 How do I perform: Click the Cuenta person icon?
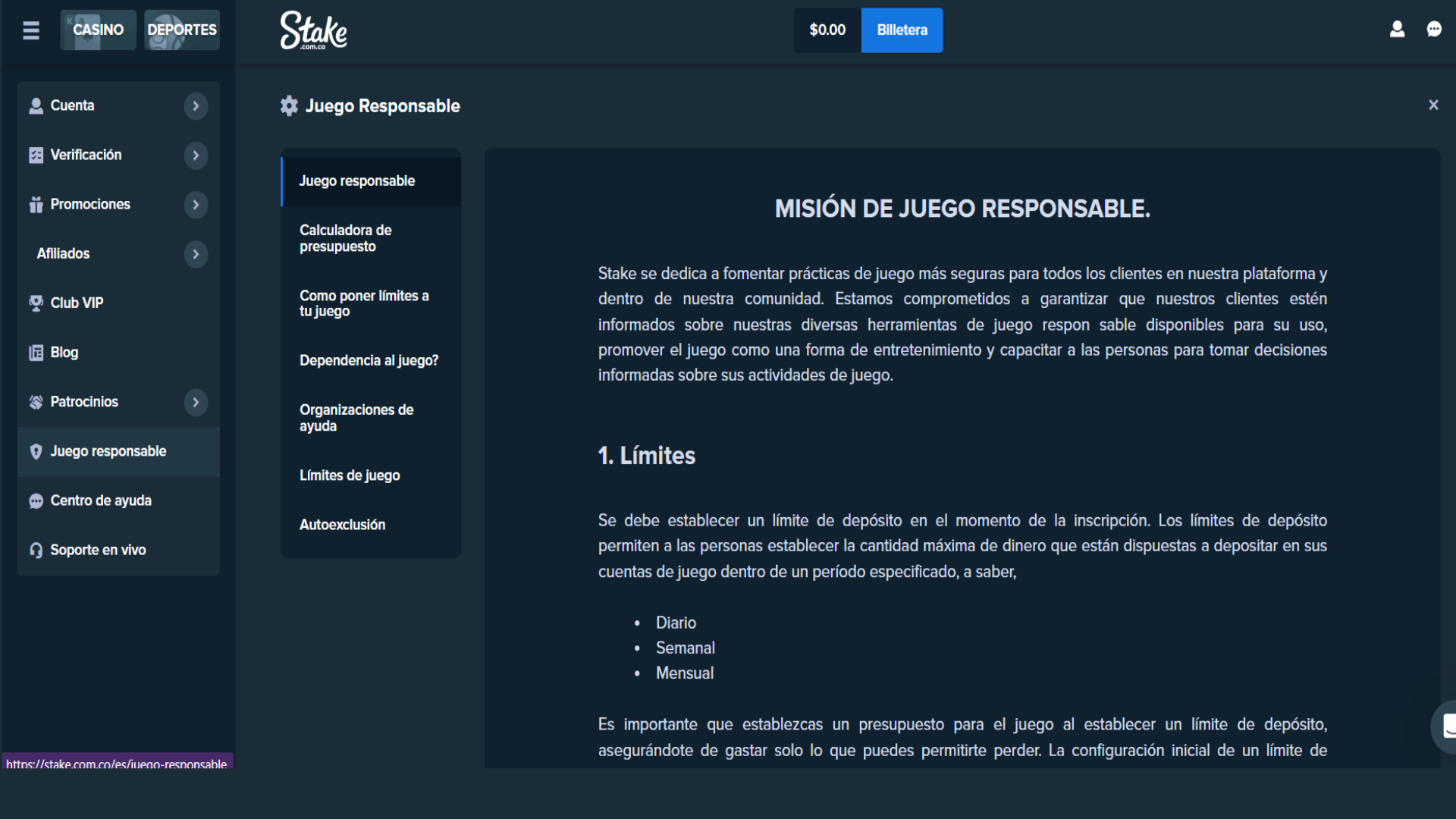(36, 106)
